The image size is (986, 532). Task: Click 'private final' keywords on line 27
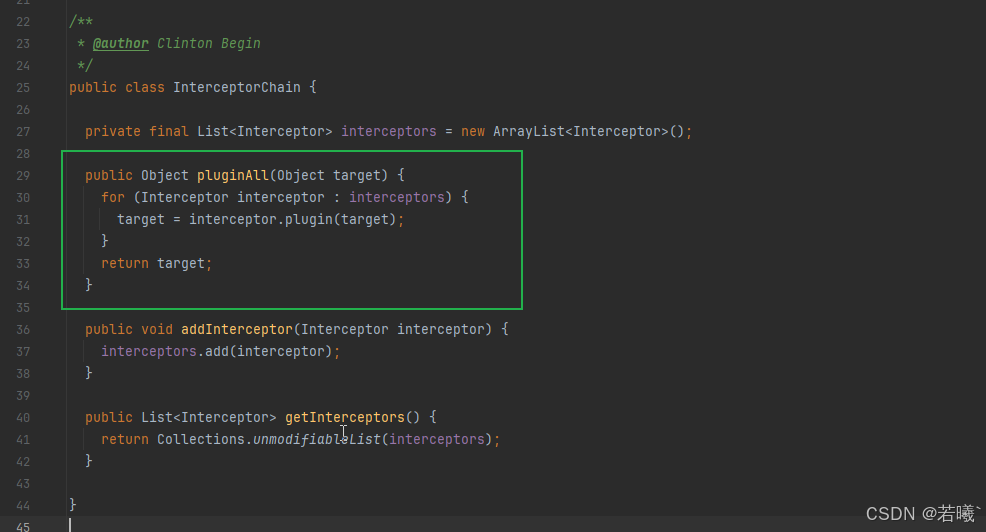(x=137, y=131)
